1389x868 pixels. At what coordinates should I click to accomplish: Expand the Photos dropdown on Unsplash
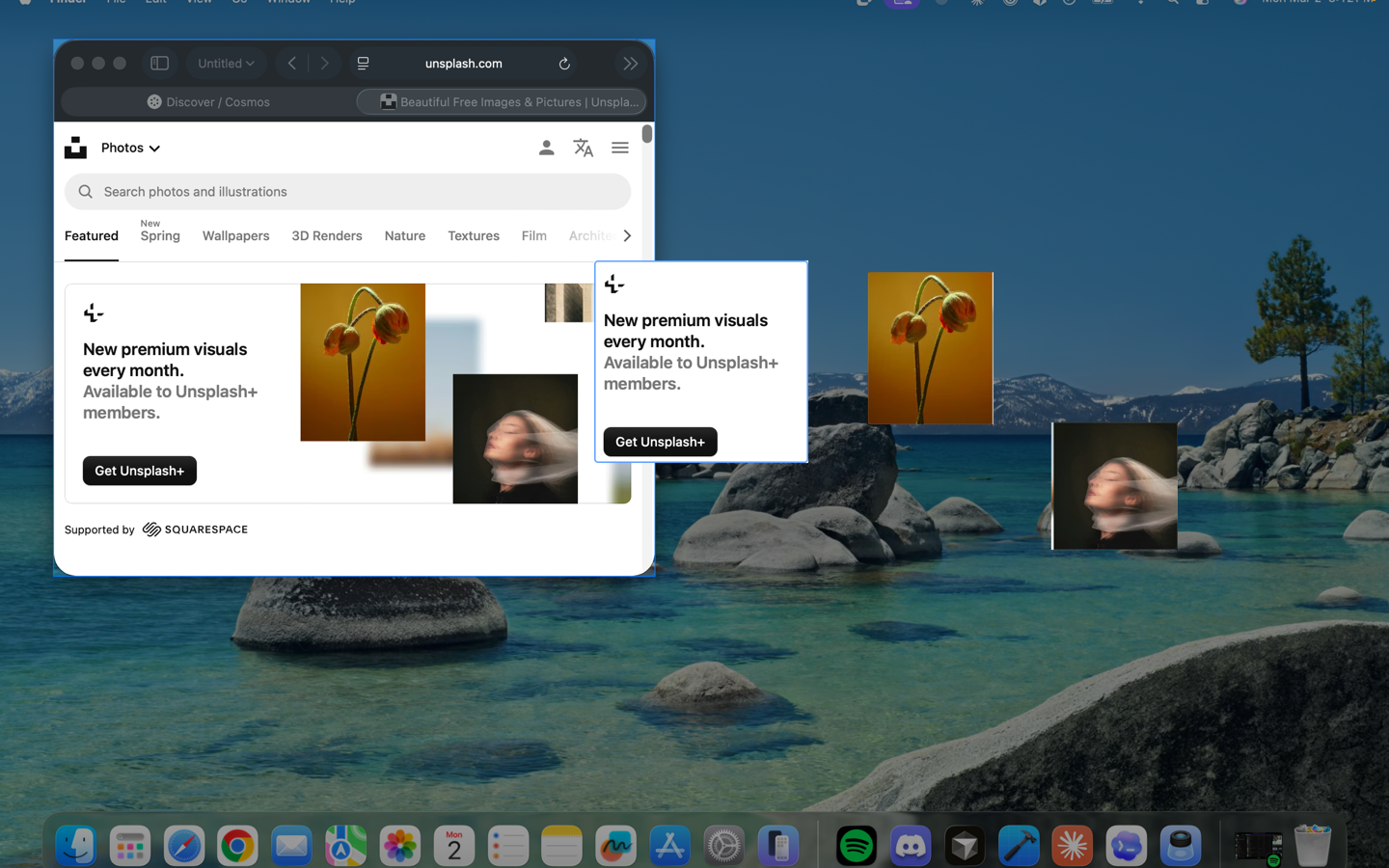130,148
